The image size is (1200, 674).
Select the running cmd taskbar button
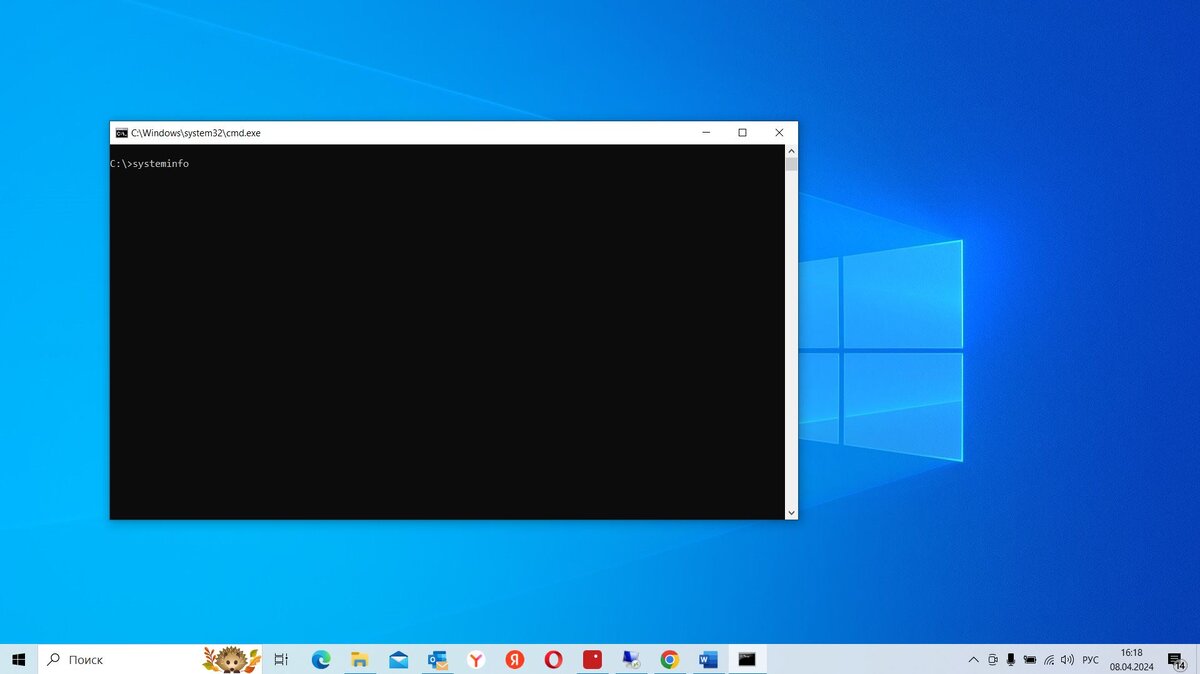[x=747, y=659]
